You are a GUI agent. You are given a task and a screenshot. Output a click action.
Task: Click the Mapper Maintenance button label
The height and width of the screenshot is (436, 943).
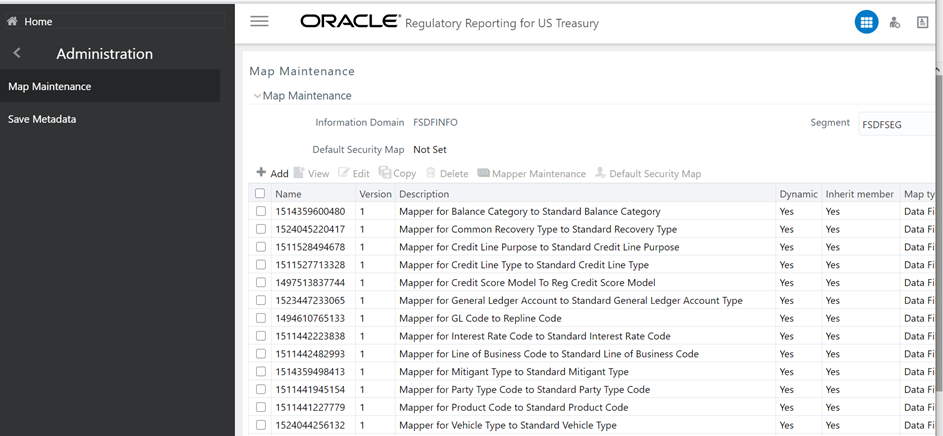pos(539,173)
